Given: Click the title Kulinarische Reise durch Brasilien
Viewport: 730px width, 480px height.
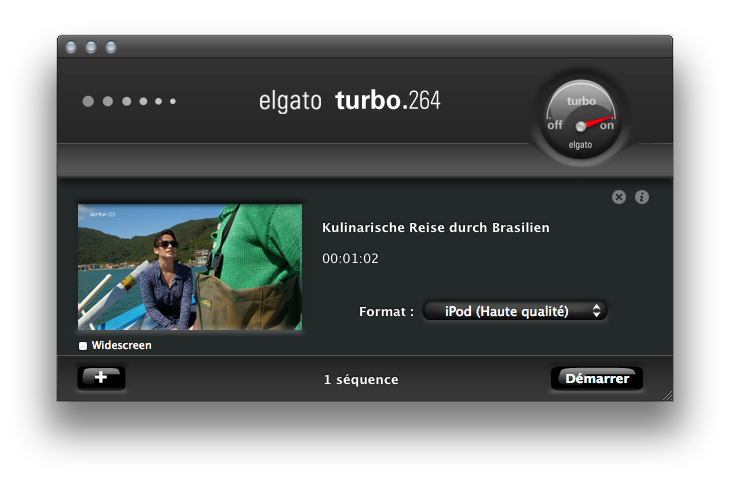Looking at the screenshot, I should [x=436, y=228].
